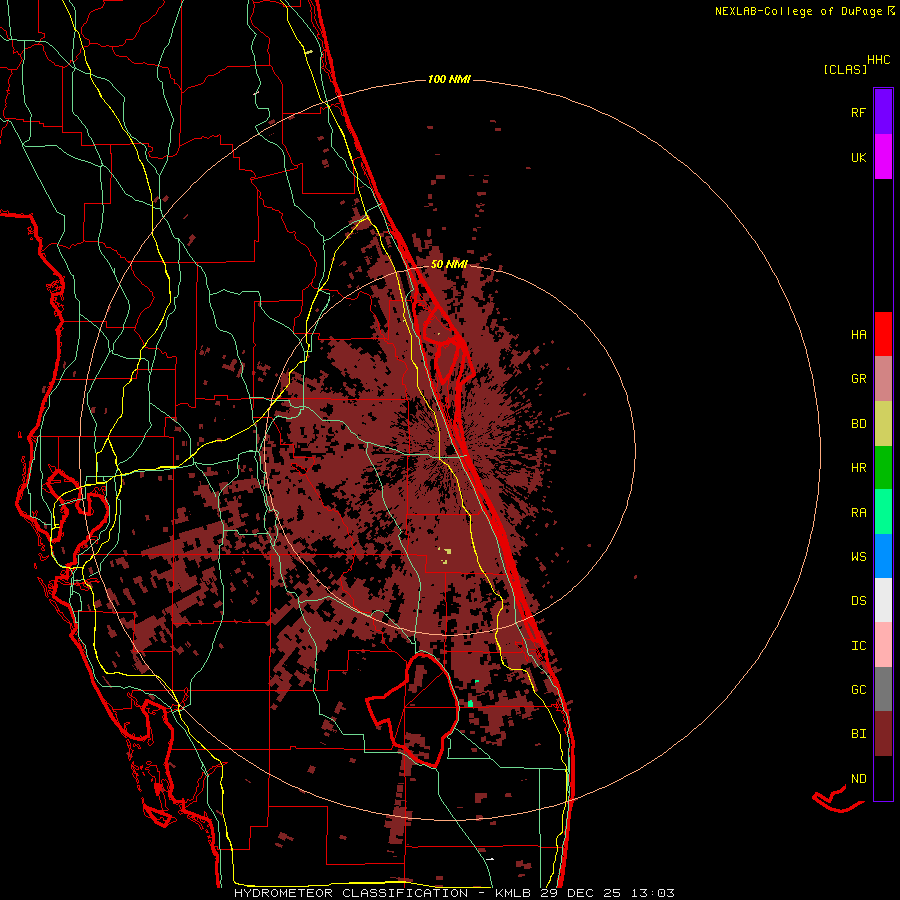The image size is (900, 900).
Task: Click the GR pink legend swatch
Action: (x=883, y=379)
